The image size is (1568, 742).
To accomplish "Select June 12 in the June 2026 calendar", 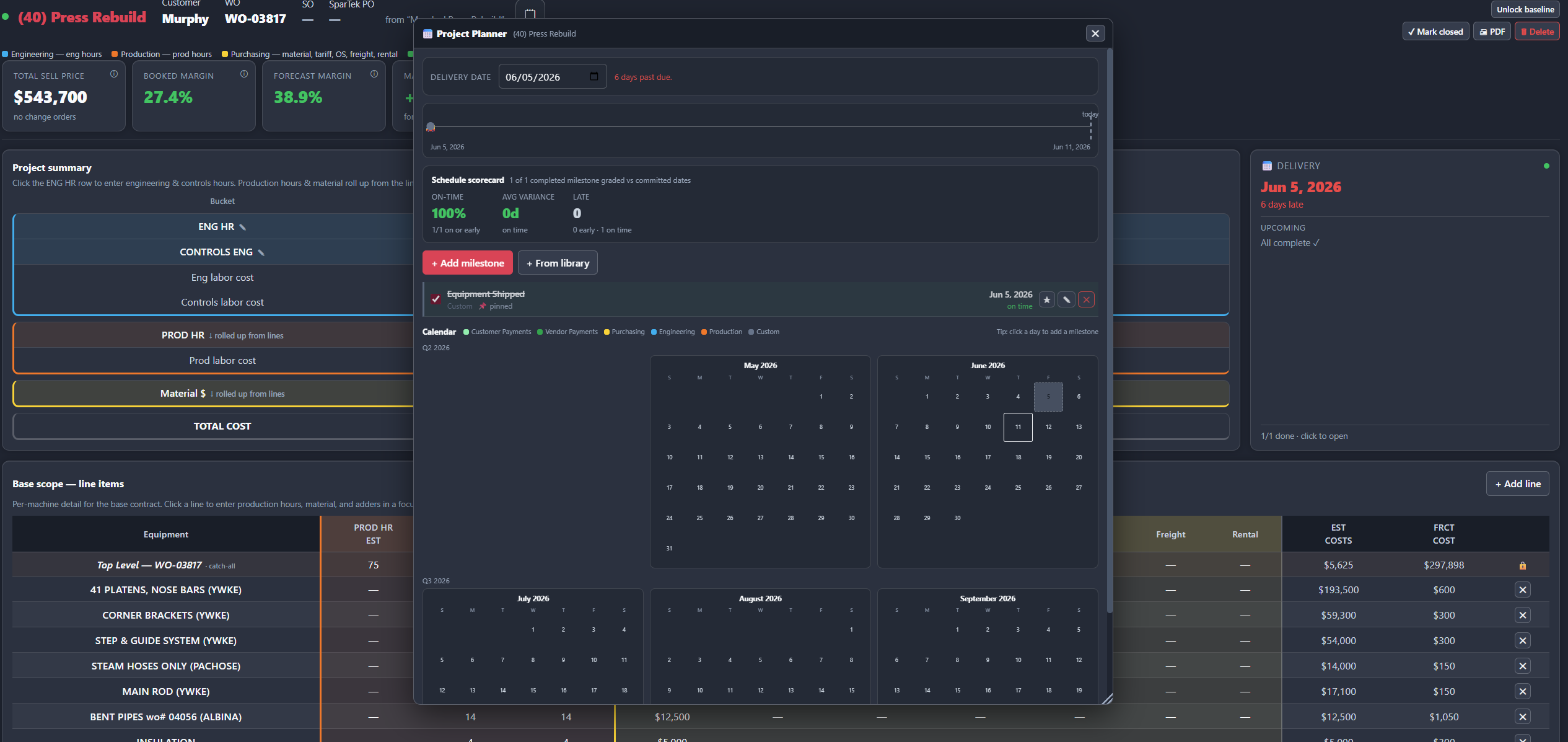I will tap(1048, 427).
